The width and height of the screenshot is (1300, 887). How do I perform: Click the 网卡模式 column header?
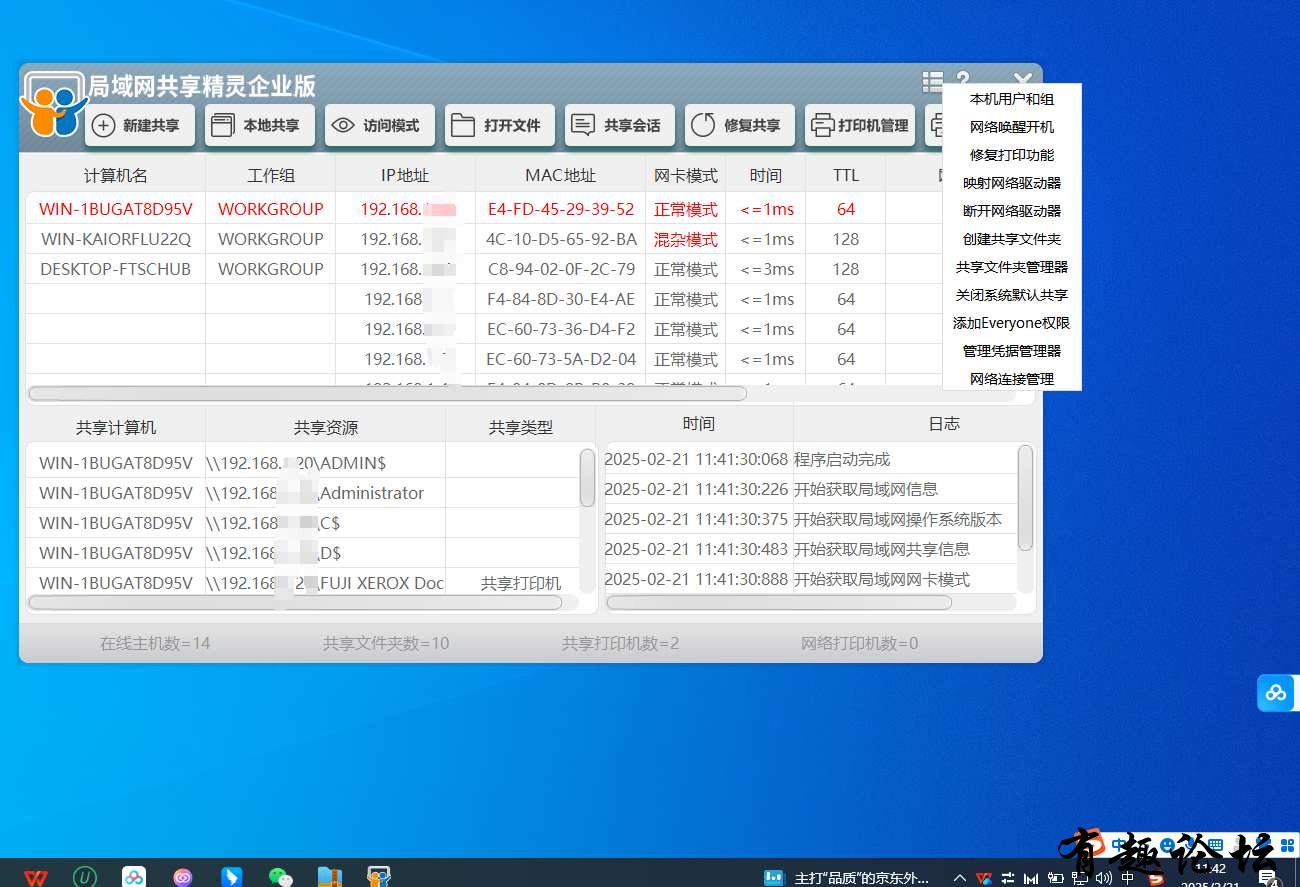click(x=686, y=175)
